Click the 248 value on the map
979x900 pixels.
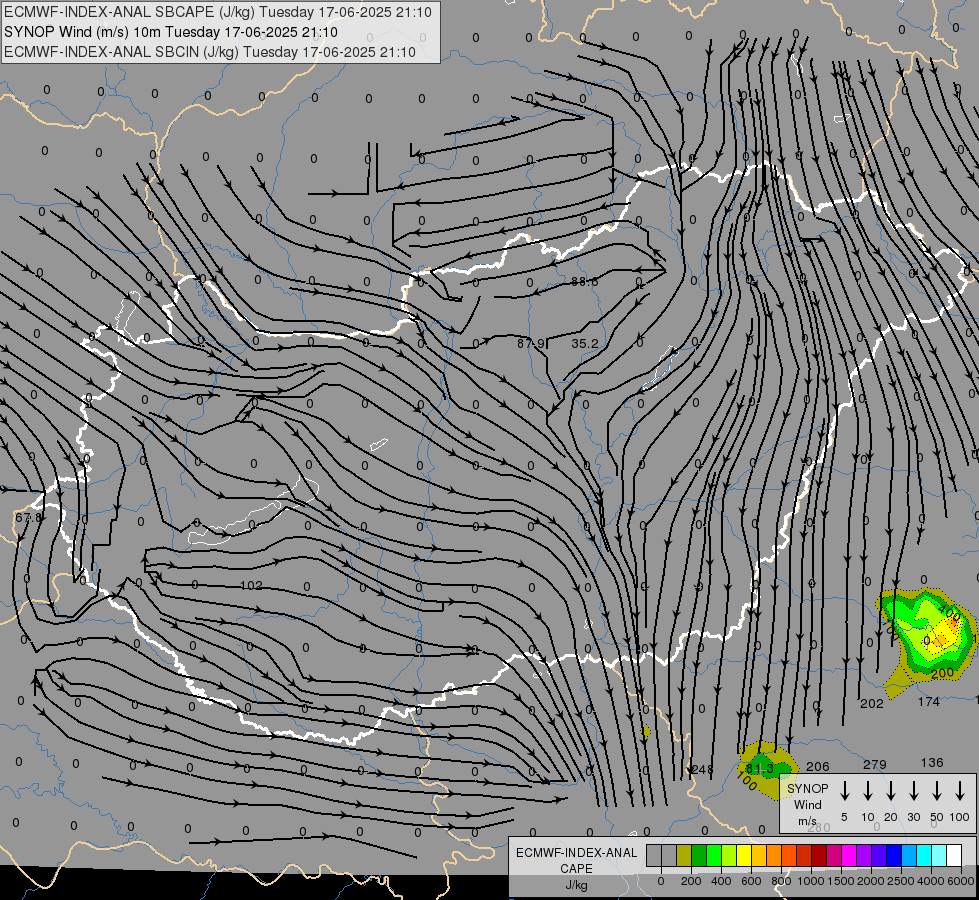pos(702,769)
